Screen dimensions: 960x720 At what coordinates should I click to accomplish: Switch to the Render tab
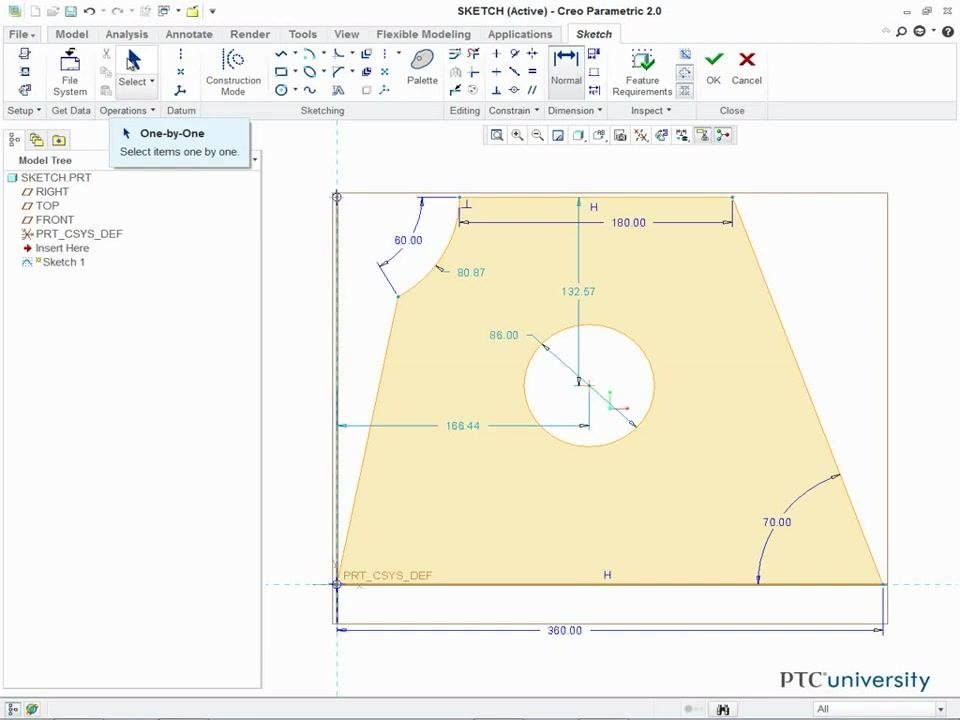coord(250,34)
